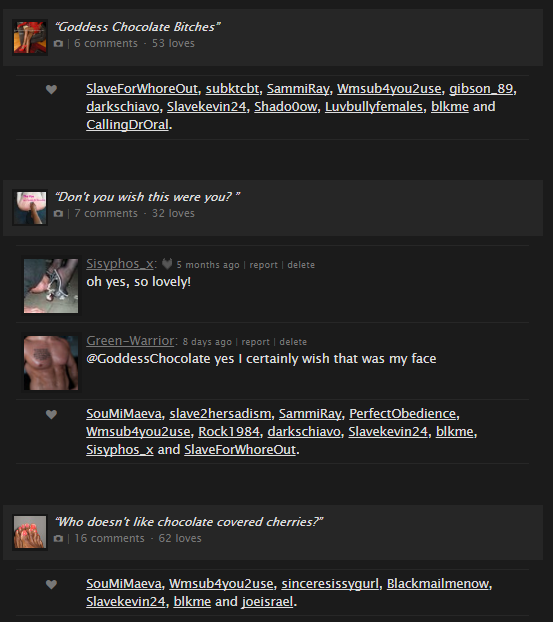Open the "Don't you wish this were you?" title
553x622 pixels.
click(x=147, y=197)
